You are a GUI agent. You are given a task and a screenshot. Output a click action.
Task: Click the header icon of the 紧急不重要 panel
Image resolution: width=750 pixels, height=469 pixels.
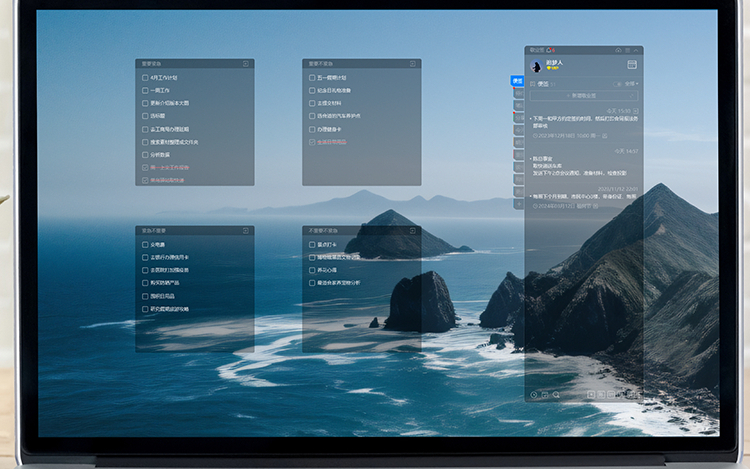[x=246, y=230]
